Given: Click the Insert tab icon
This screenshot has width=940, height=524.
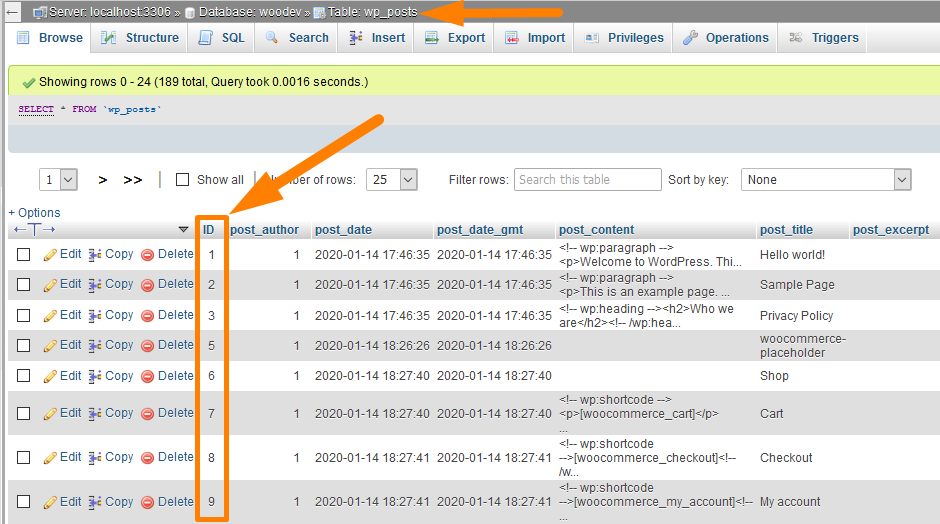Looking at the screenshot, I should pyautogui.click(x=356, y=38).
